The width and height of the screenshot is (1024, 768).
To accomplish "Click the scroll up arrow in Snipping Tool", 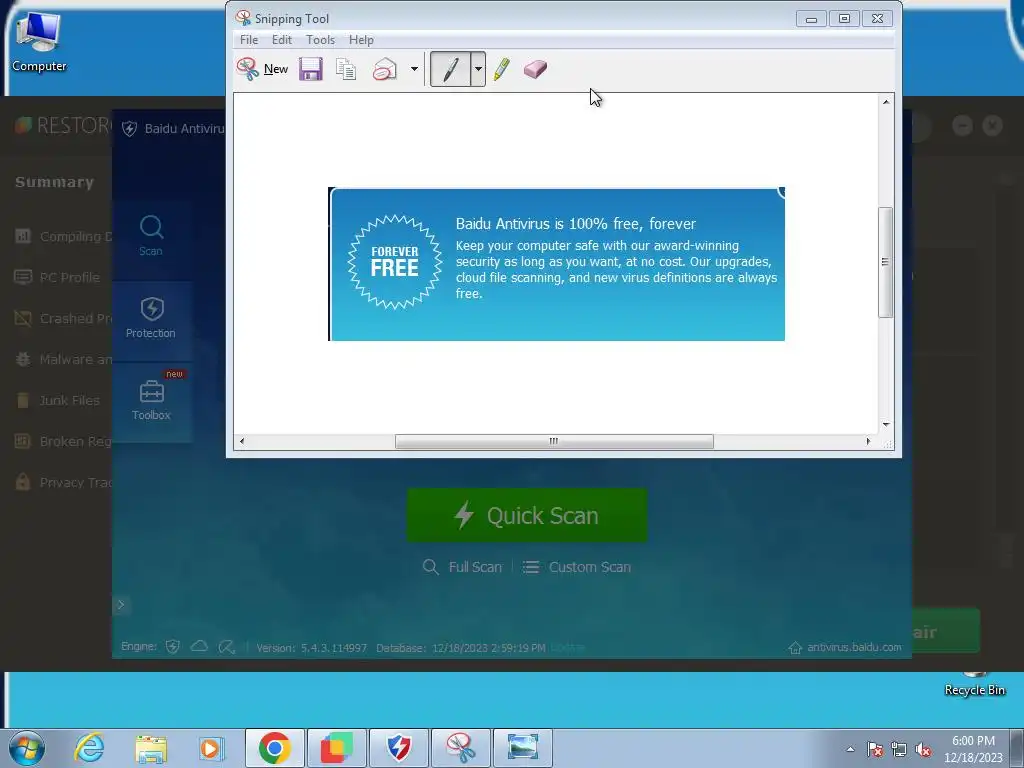I will (886, 102).
